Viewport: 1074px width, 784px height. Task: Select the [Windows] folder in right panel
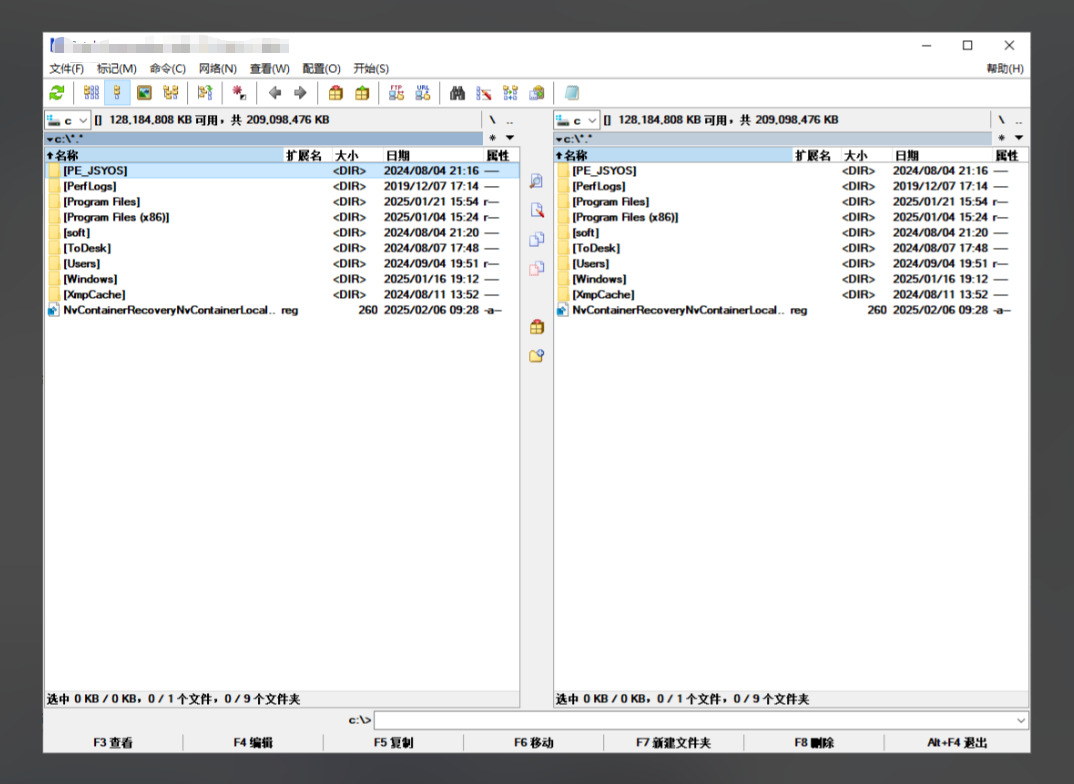[597, 279]
